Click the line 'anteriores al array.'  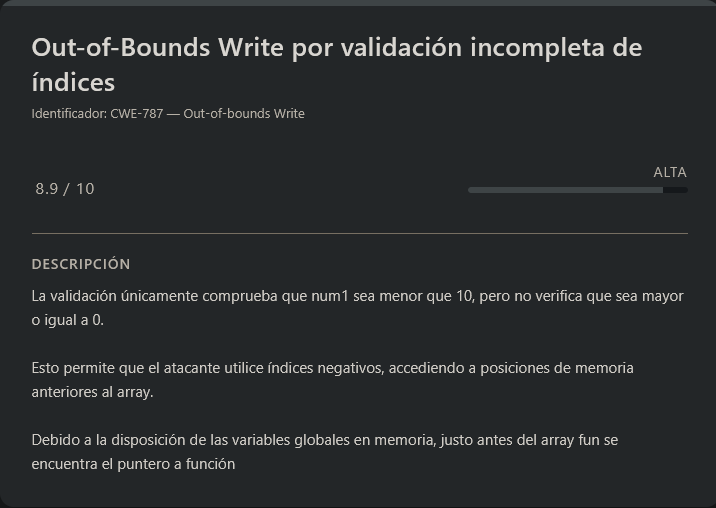(x=93, y=392)
